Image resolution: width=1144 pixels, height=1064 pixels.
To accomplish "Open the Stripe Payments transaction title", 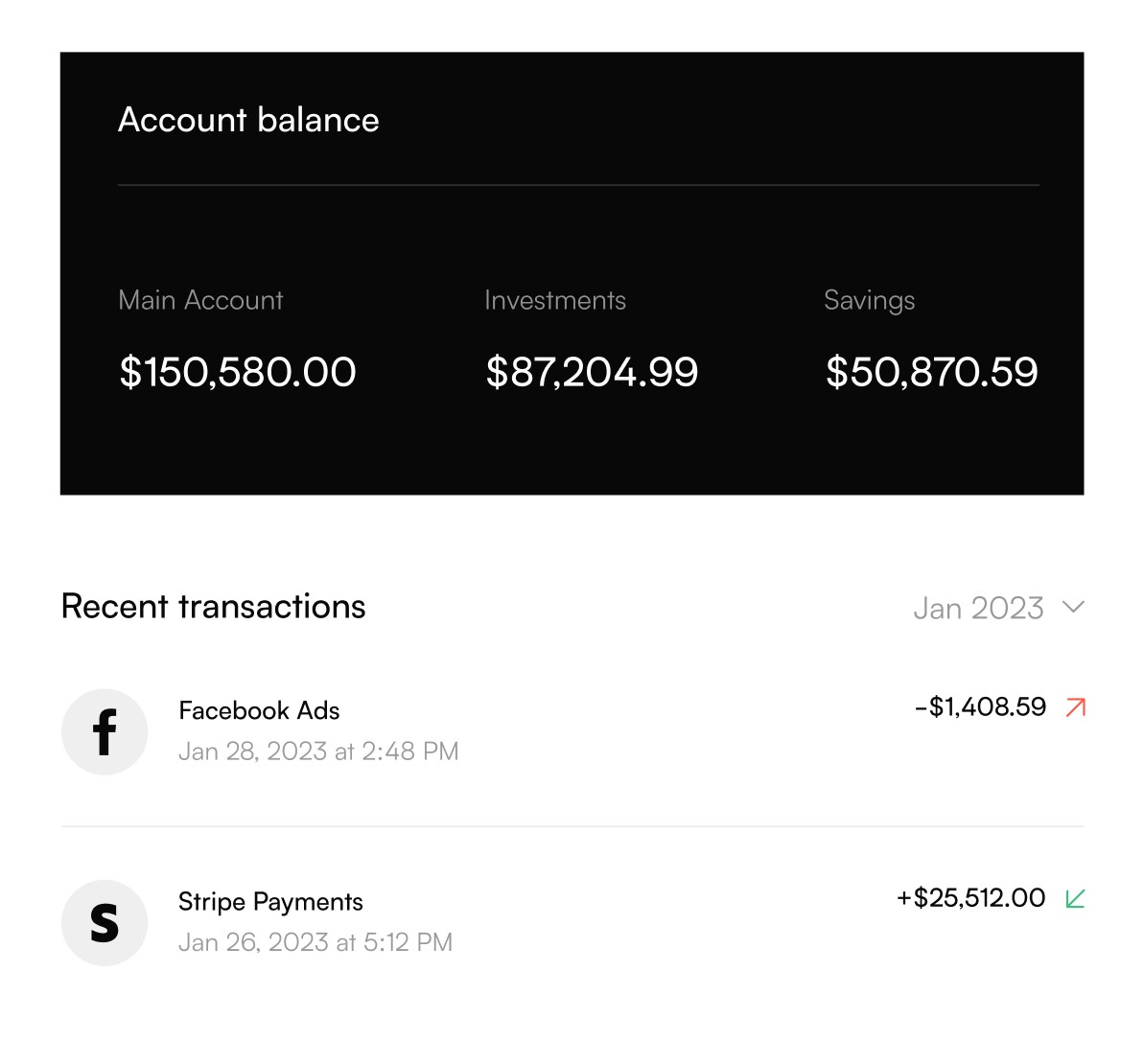I will pyautogui.click(x=270, y=902).
